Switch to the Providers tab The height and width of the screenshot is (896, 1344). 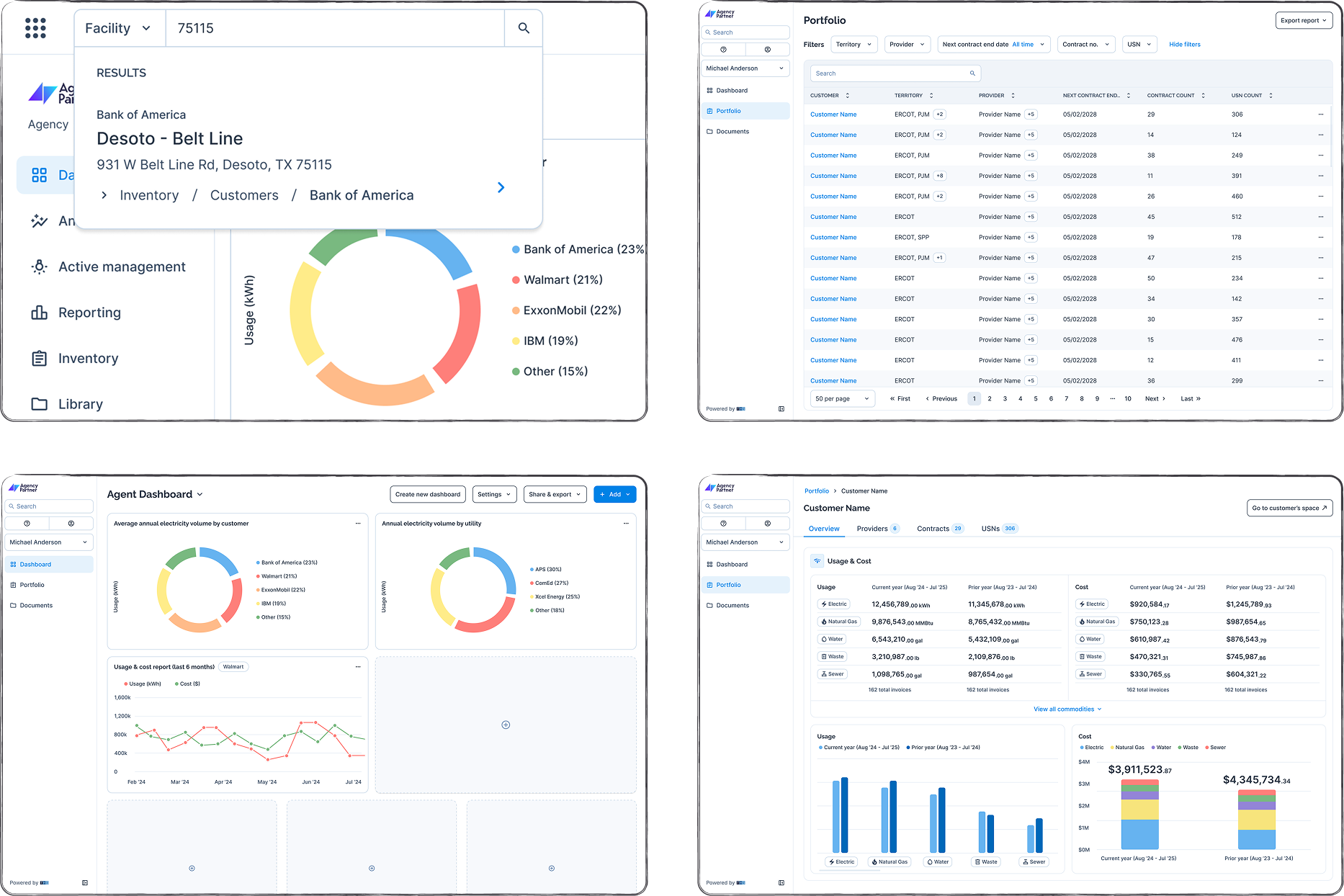tap(878, 529)
